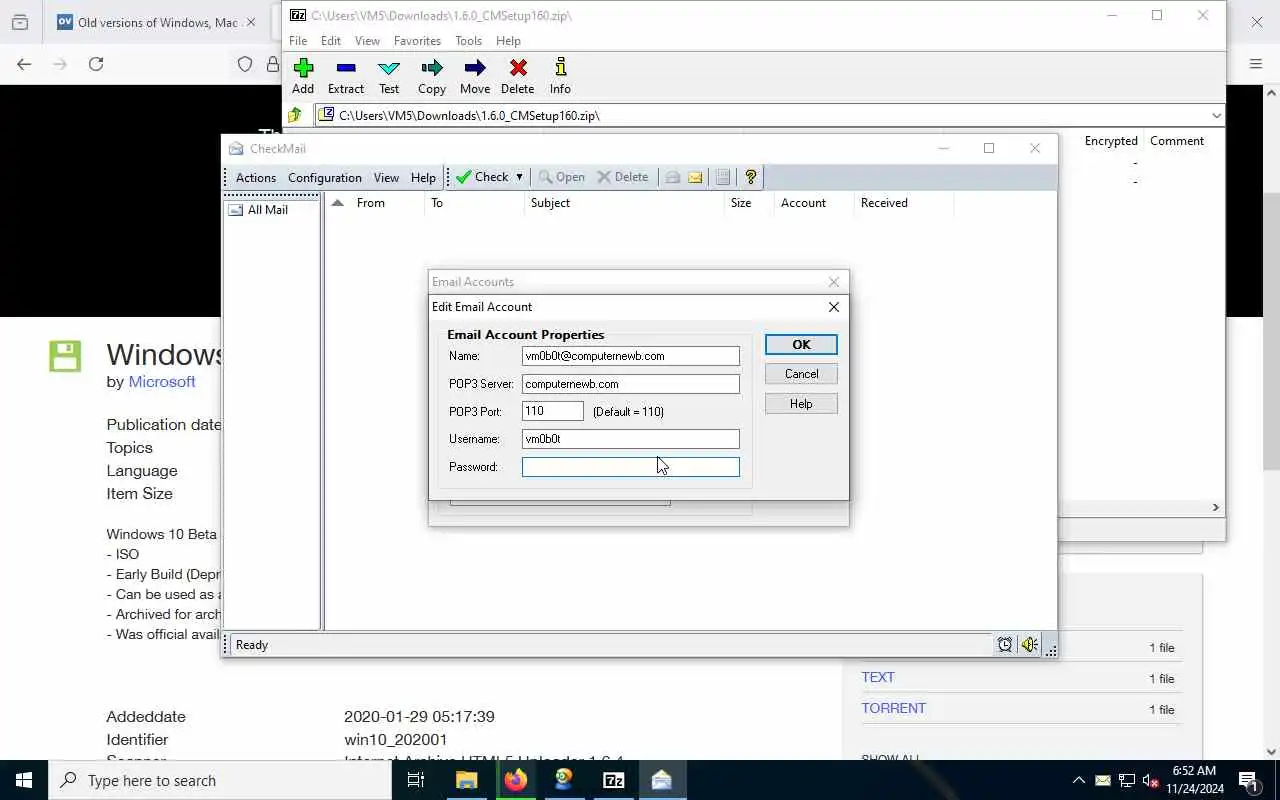The width and height of the screenshot is (1280, 800).
Task: Click the yellow envelope toolbar icon in CheckMail
Action: [695, 177]
